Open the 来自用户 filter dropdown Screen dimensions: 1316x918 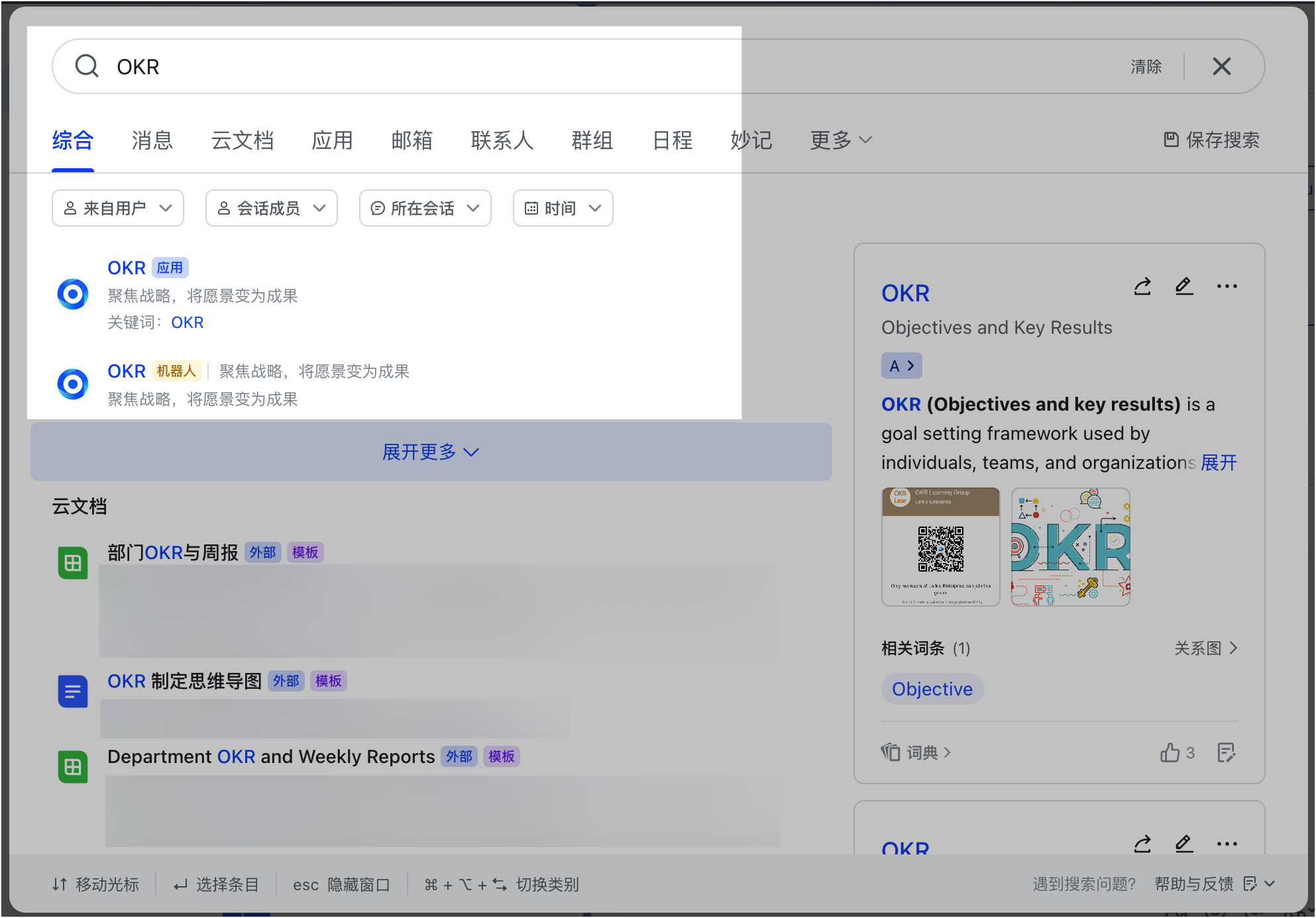tap(117, 207)
